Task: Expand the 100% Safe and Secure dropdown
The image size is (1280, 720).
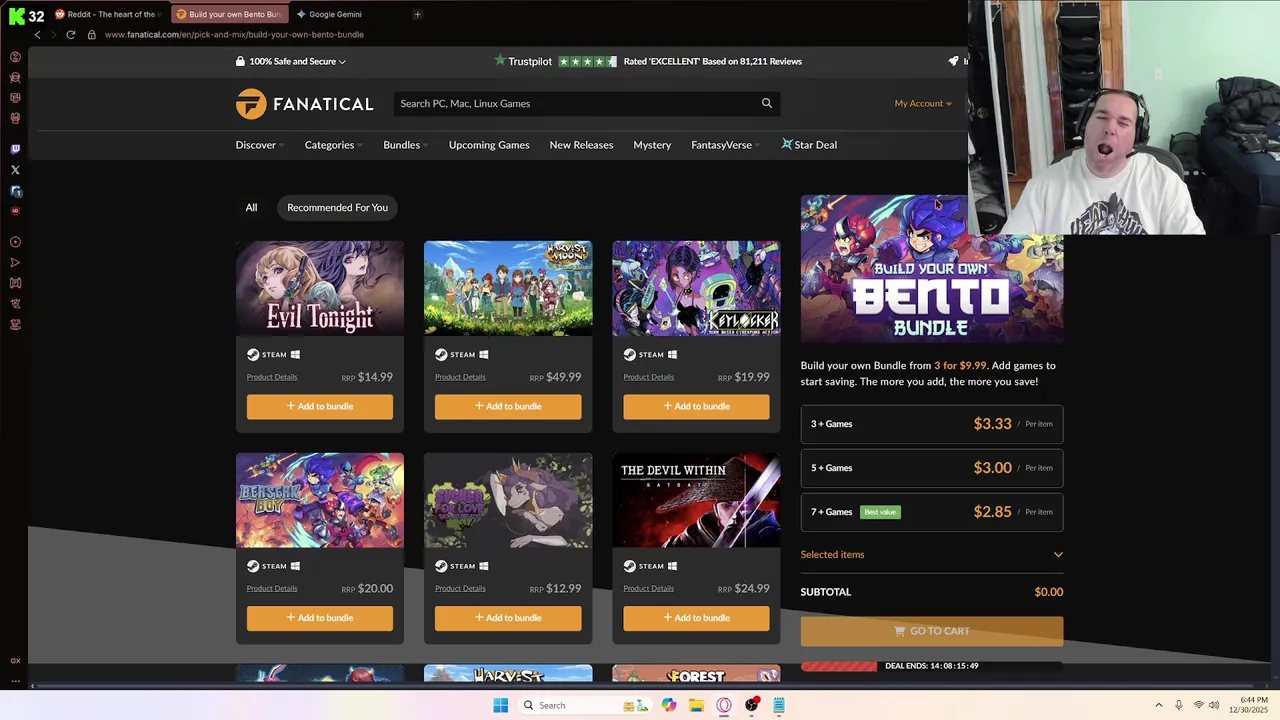Action: pos(291,61)
